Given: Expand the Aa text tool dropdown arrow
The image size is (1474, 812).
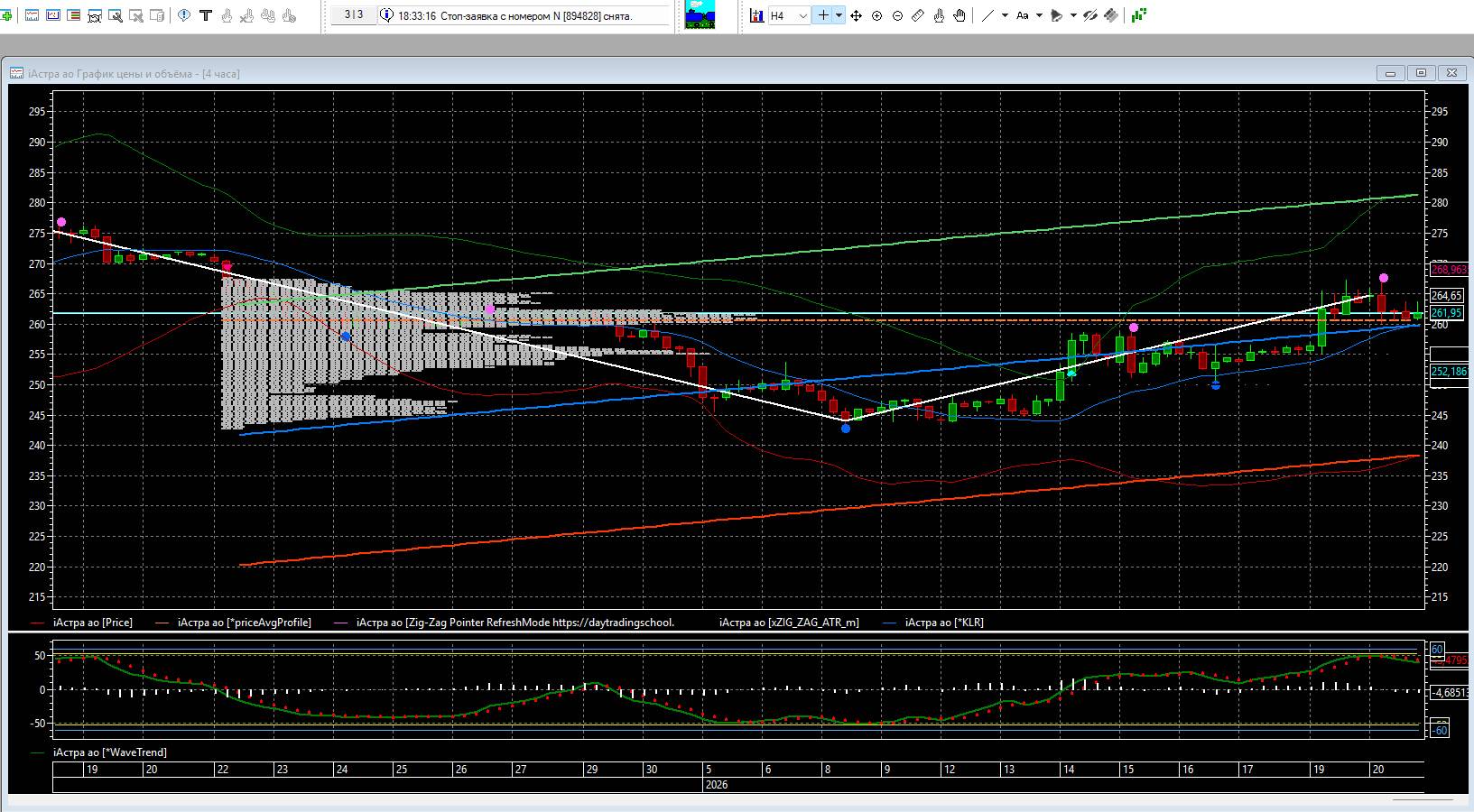Looking at the screenshot, I should (x=1039, y=15).
